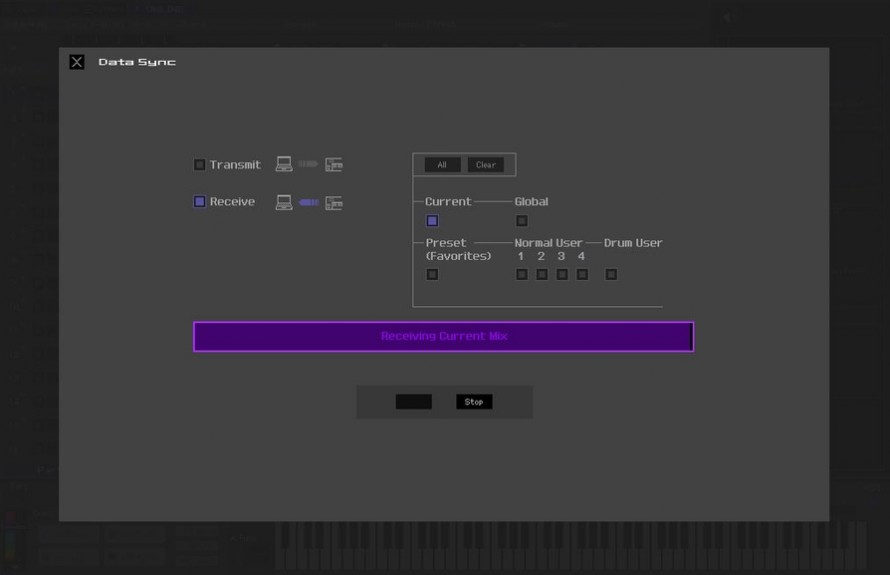
Task: Check the Normal User 4 checkbox
Action: click(582, 275)
